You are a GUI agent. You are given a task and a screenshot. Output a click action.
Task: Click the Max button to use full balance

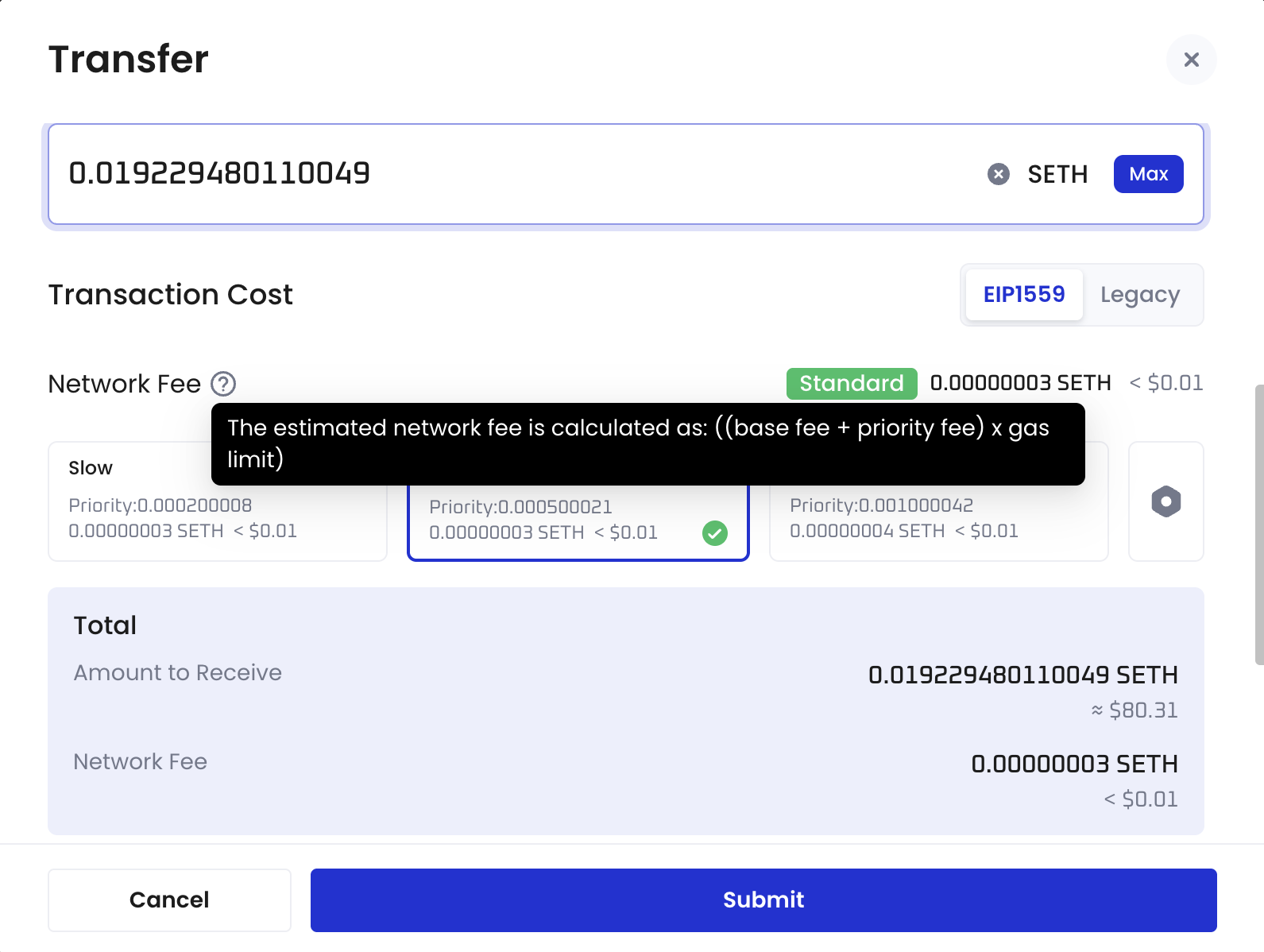(1148, 173)
